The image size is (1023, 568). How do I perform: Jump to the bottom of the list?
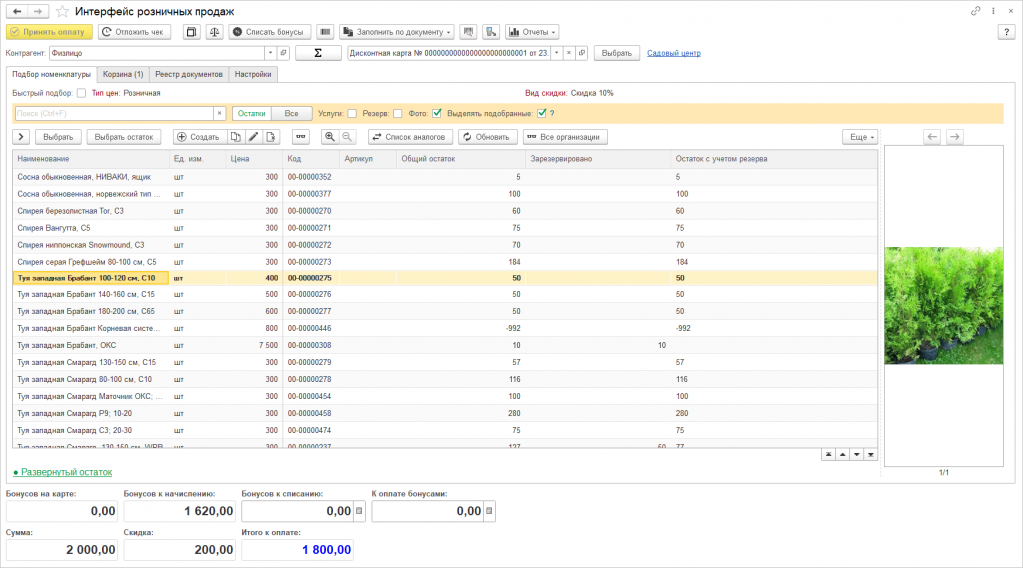[870, 455]
